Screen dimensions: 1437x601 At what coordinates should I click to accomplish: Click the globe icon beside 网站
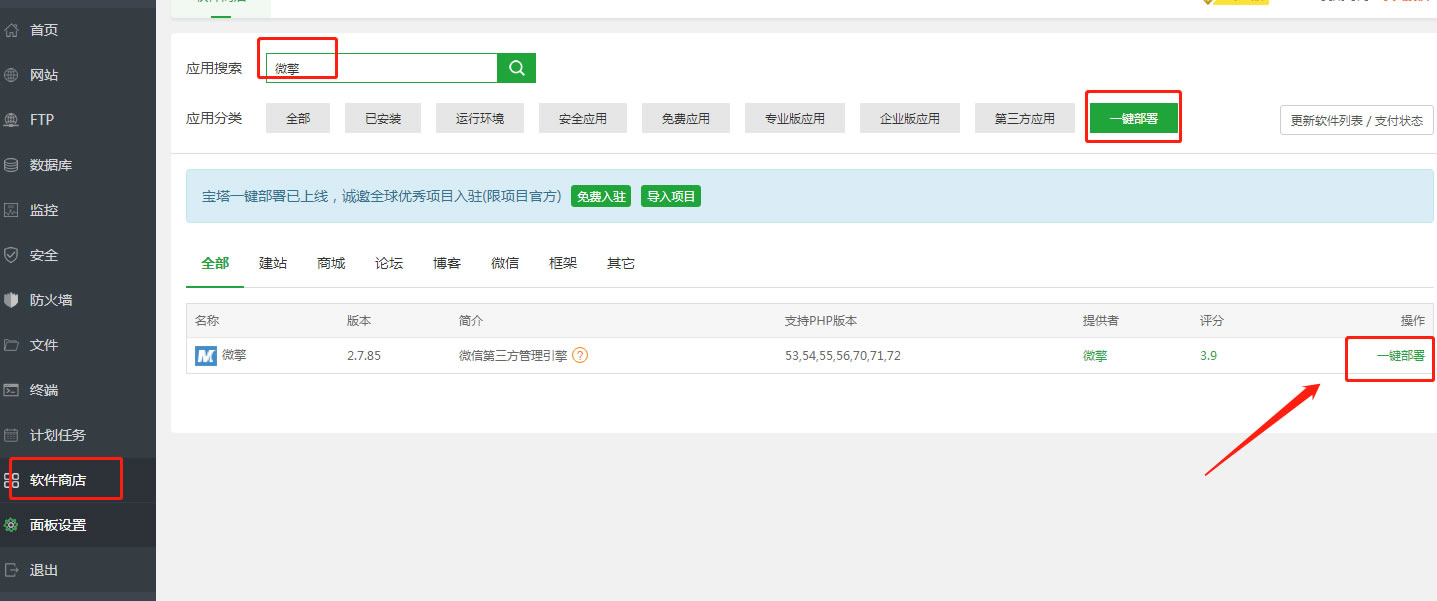(12, 75)
